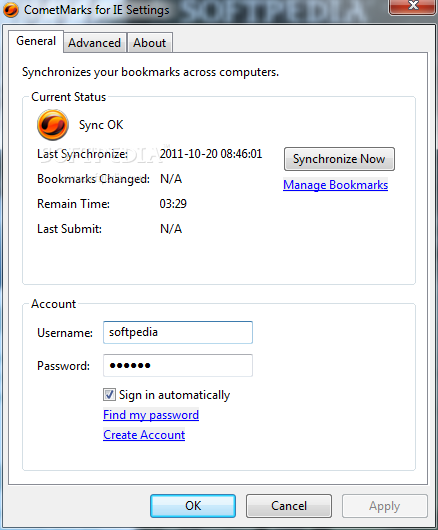This screenshot has width=438, height=530.
Task: Click the Bookmarks Changed label
Action: click(x=94, y=179)
